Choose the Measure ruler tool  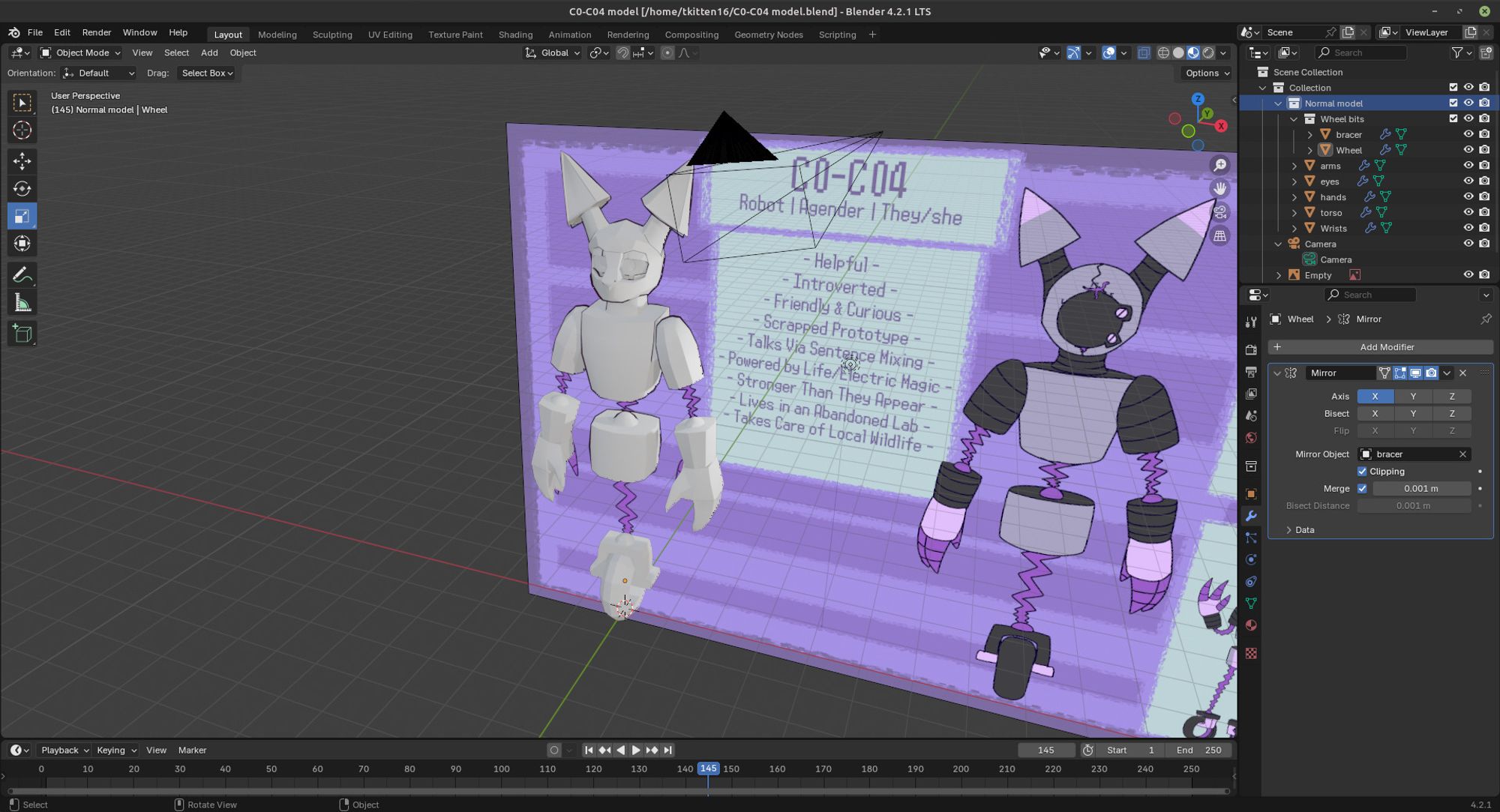click(22, 303)
